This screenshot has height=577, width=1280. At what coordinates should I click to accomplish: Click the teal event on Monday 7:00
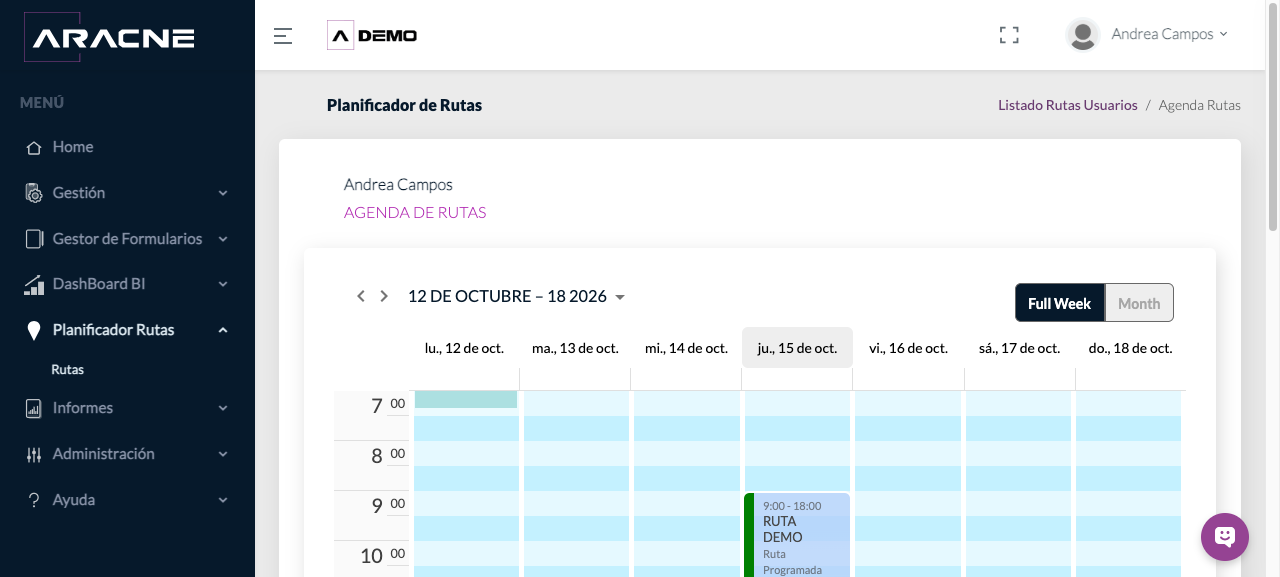(x=466, y=399)
